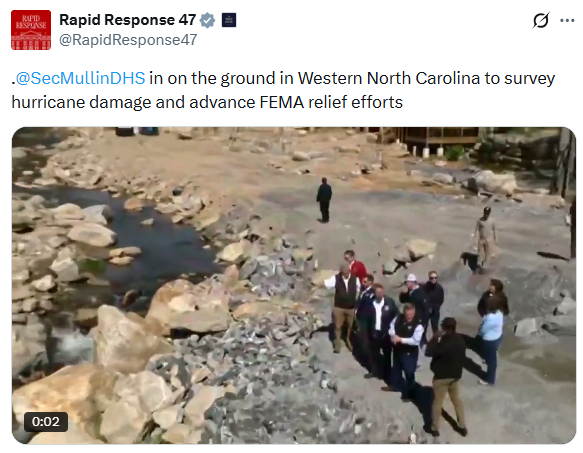This screenshot has height=453, width=583.
Task: Click the 0:02 video duration badge
Action: tap(46, 422)
